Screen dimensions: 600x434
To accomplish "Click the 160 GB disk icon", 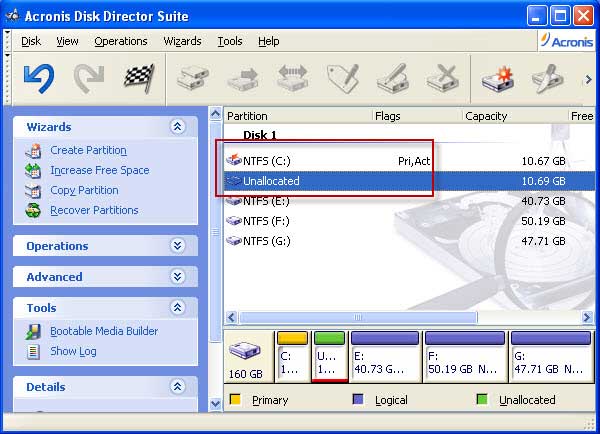I will pyautogui.click(x=245, y=352).
